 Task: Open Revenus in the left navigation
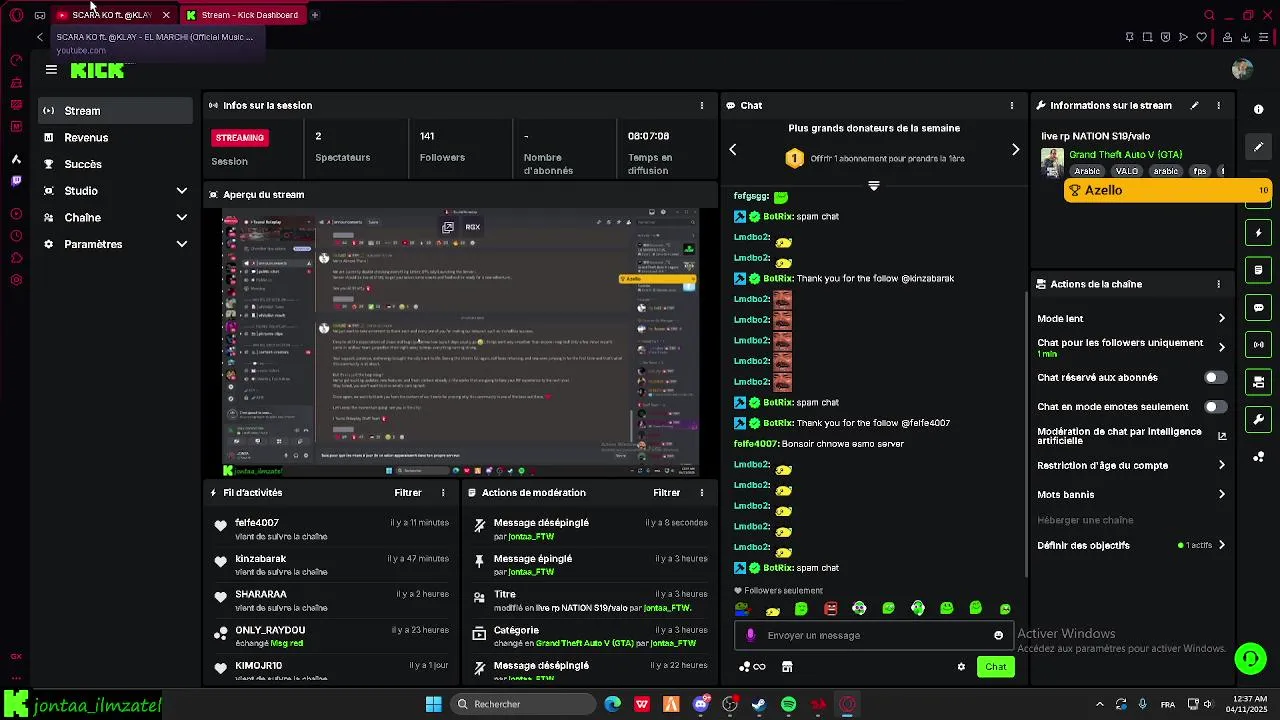pos(116,138)
